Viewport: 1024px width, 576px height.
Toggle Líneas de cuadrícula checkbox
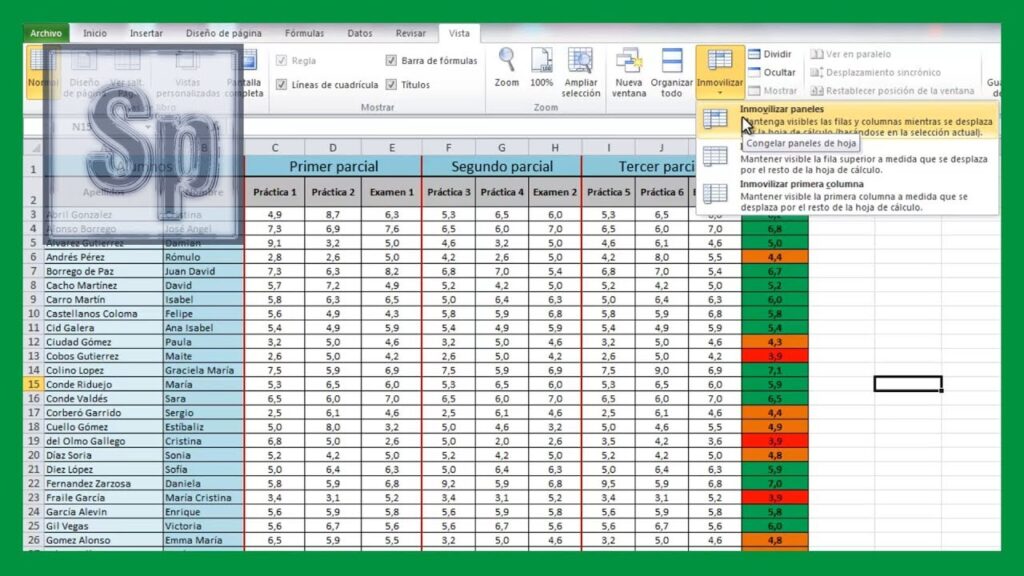280,85
